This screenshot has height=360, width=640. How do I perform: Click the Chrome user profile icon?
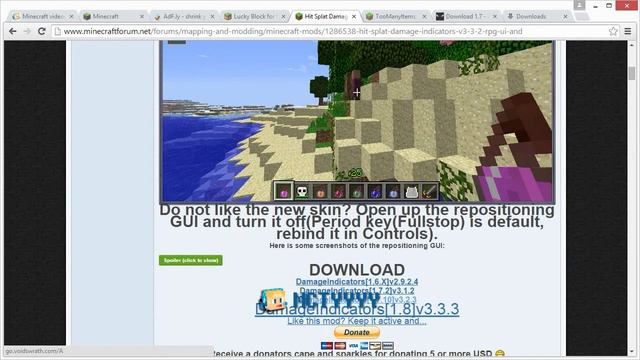pos(579,5)
